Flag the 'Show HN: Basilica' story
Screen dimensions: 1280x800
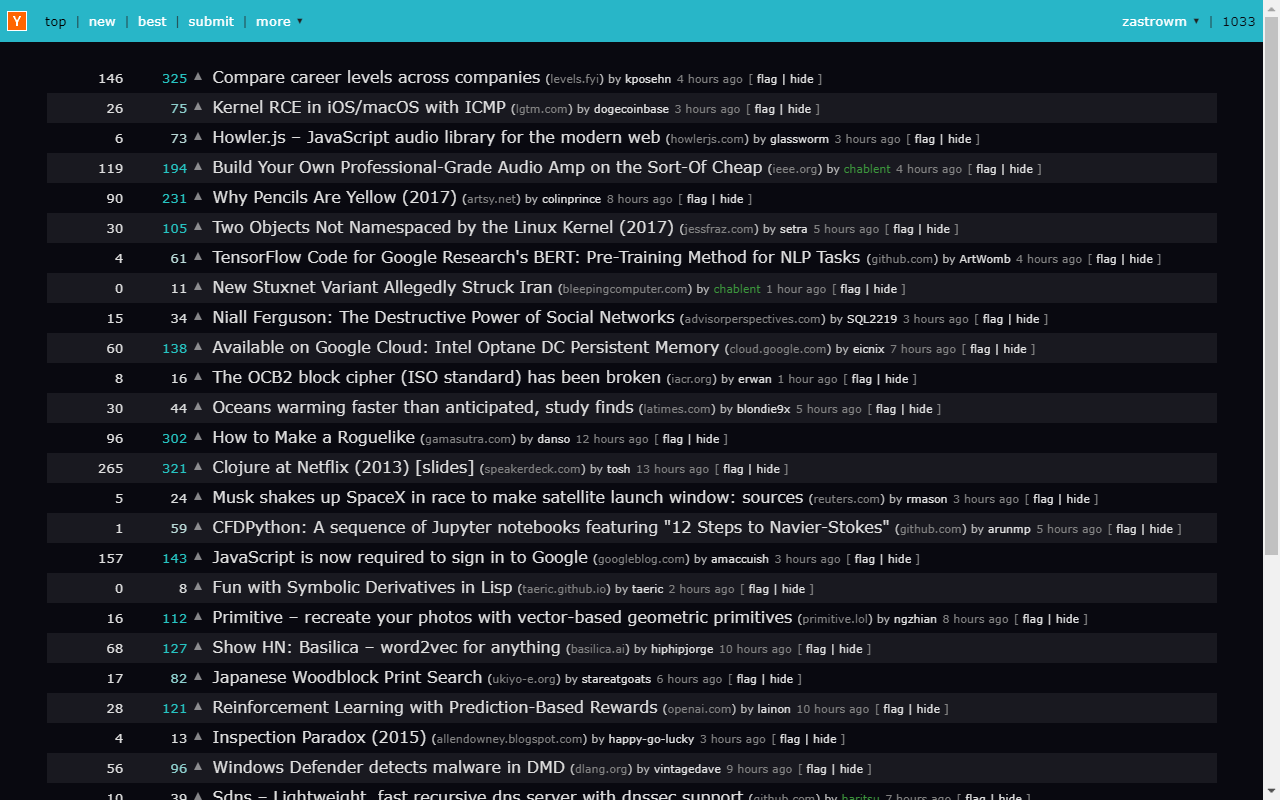[816, 649]
